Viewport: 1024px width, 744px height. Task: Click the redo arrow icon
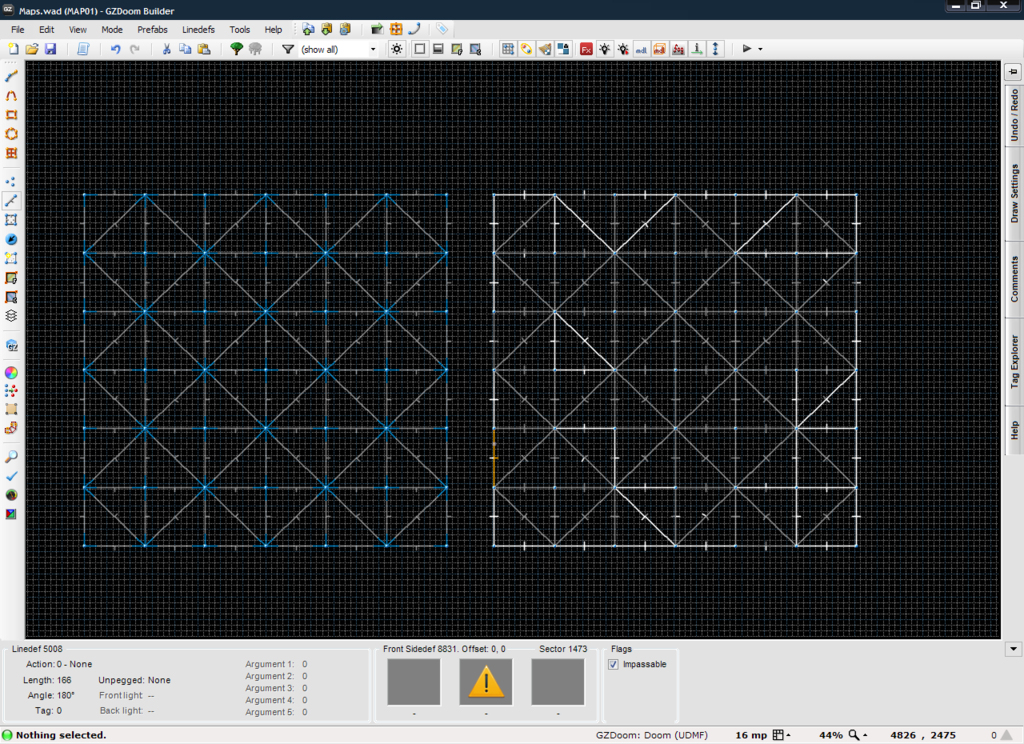tap(135, 49)
